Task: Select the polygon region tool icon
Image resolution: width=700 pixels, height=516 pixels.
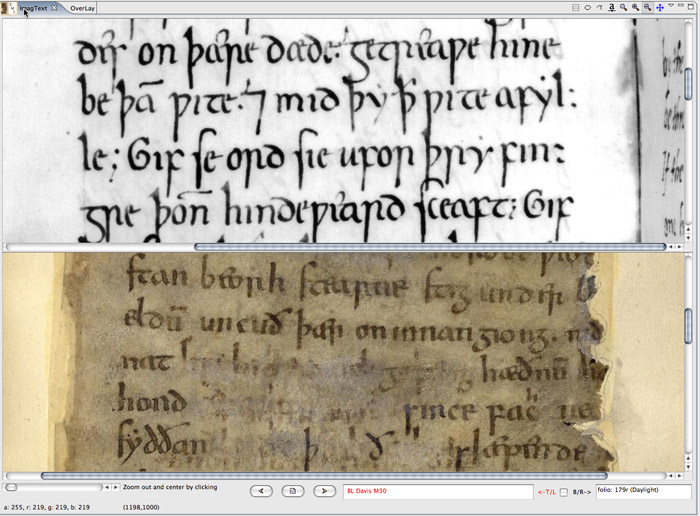Action: click(x=588, y=8)
